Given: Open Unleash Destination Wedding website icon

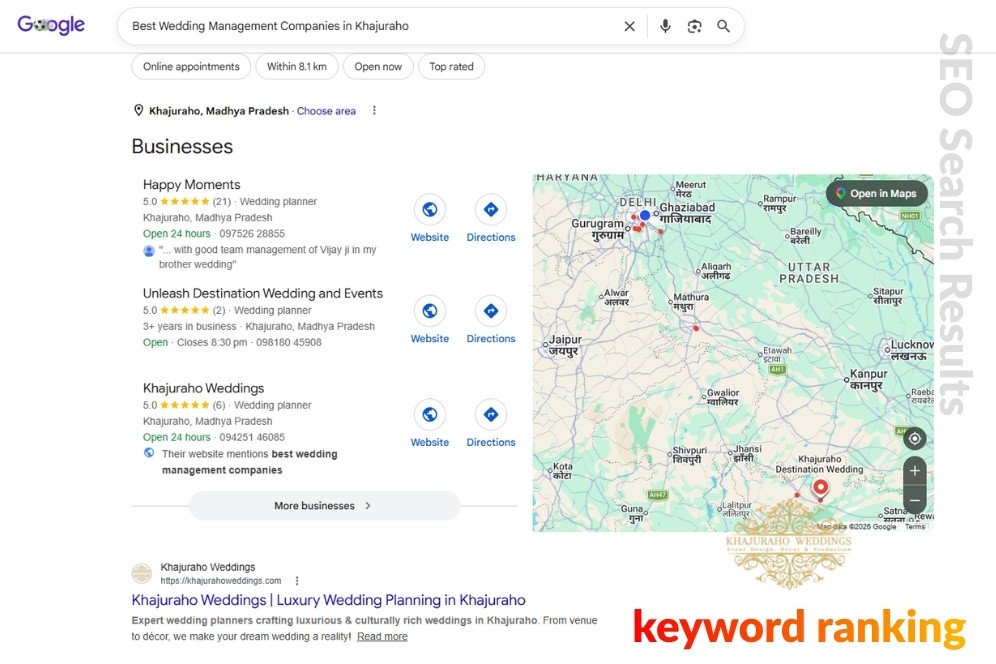Looking at the screenshot, I should 429,311.
